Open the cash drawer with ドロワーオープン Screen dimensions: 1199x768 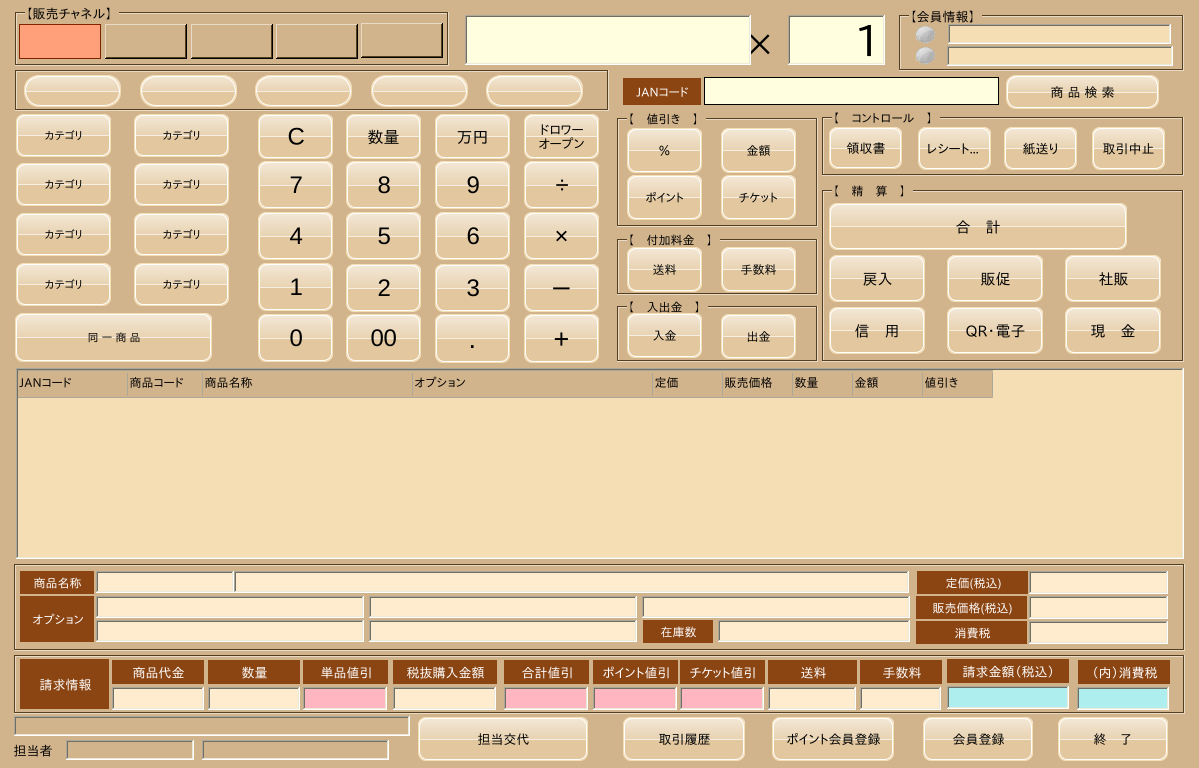point(561,137)
